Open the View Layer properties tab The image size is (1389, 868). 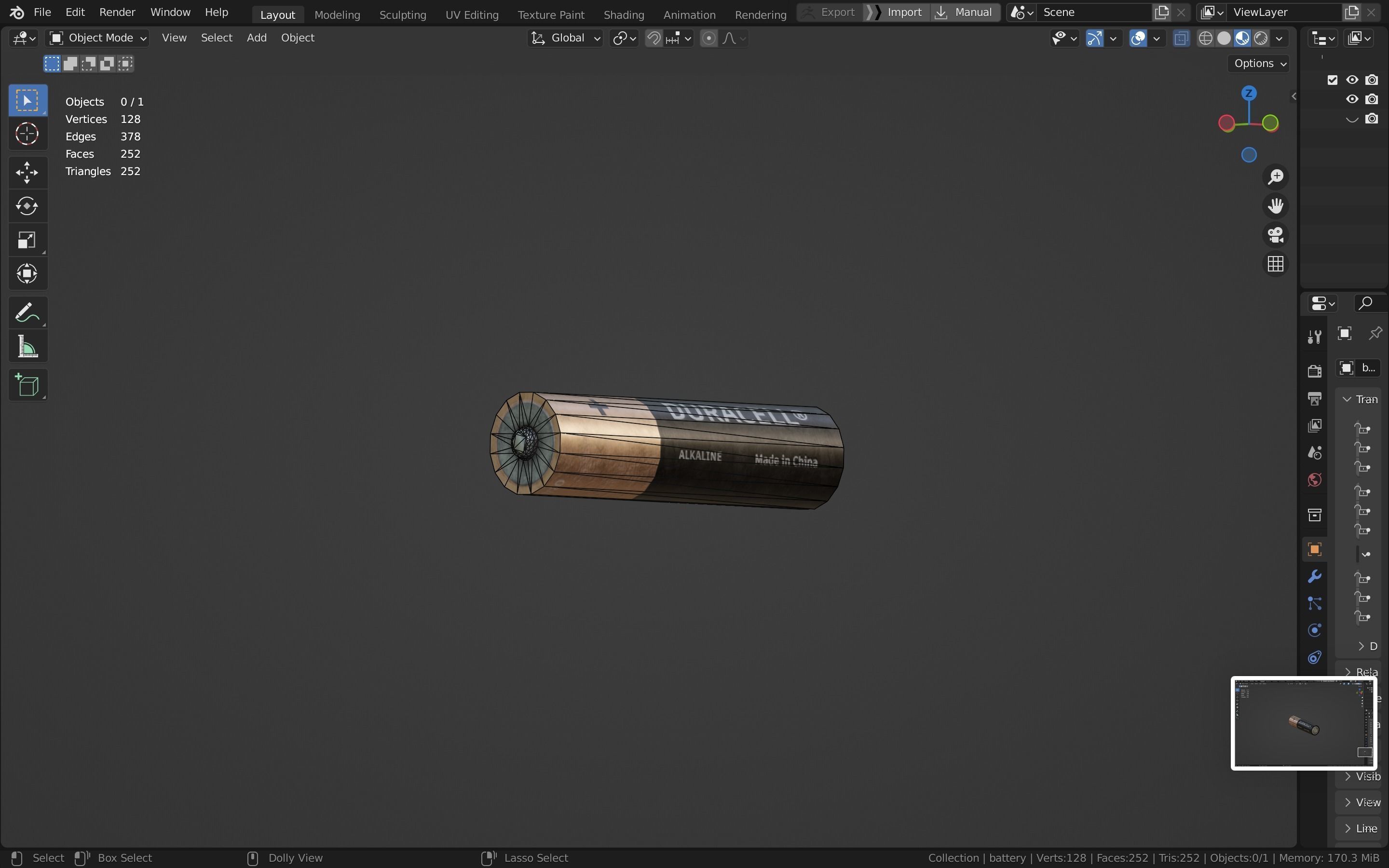(x=1314, y=425)
